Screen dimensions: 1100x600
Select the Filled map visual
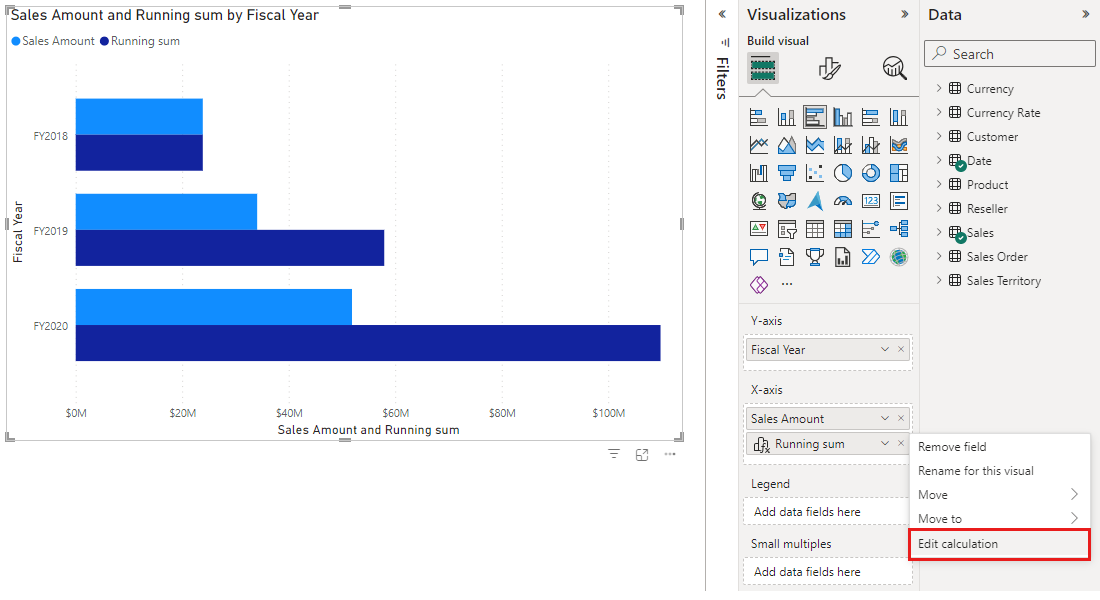tap(786, 201)
